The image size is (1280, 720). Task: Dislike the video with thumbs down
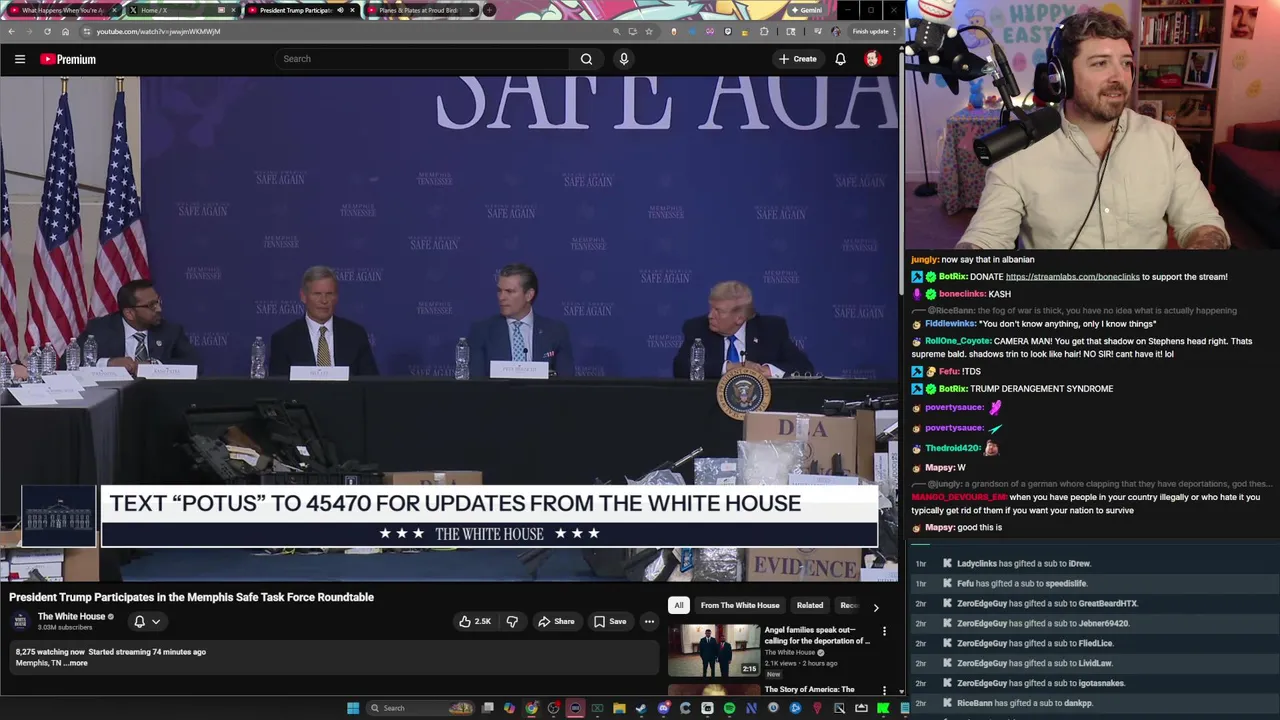click(x=512, y=621)
